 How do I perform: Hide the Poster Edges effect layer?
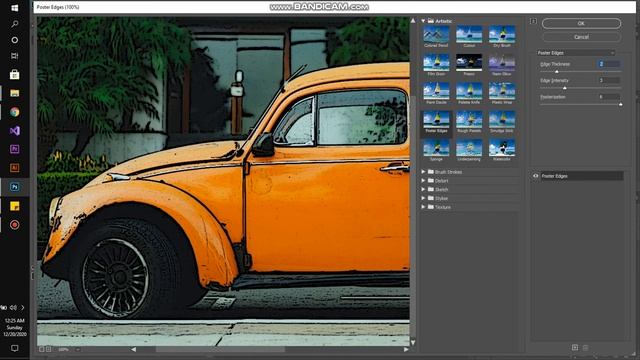(x=536, y=176)
